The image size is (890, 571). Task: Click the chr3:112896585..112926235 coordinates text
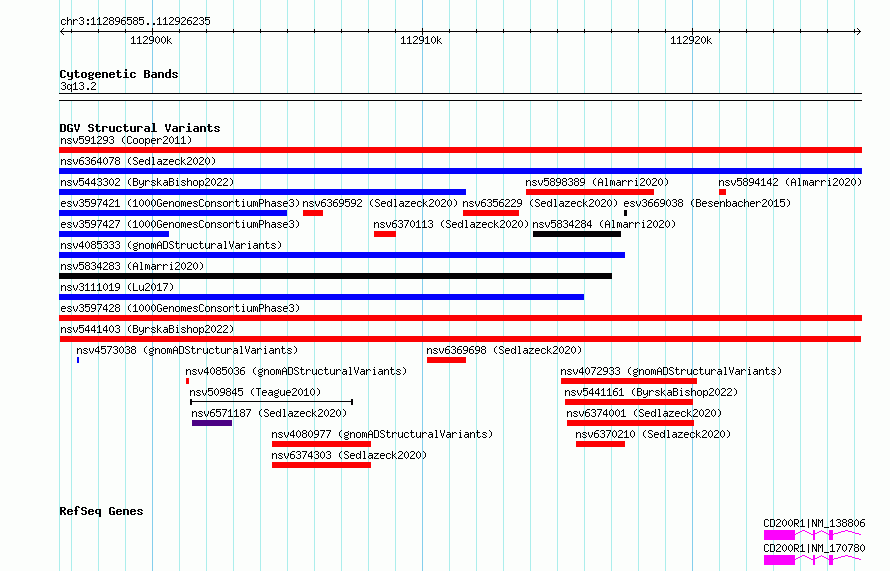pos(135,21)
